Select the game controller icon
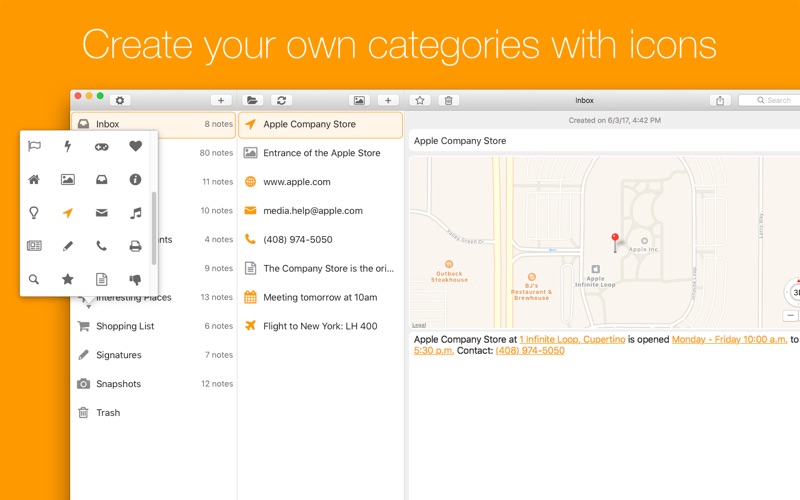Image resolution: width=800 pixels, height=500 pixels. point(101,146)
